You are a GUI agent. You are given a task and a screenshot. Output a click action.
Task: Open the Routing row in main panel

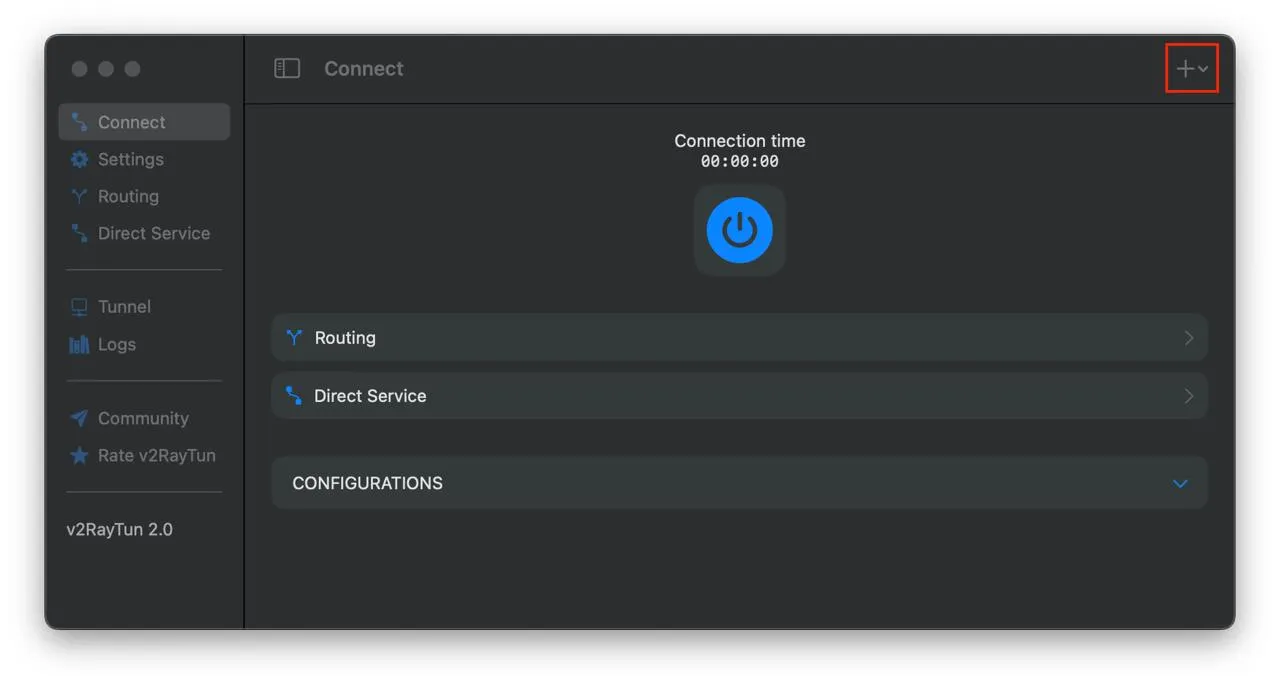pyautogui.click(x=740, y=338)
